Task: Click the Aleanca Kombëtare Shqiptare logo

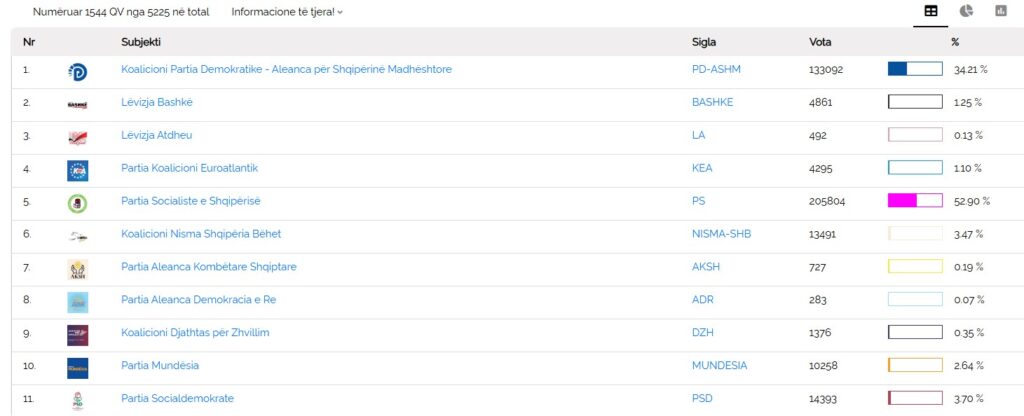Action: [77, 269]
